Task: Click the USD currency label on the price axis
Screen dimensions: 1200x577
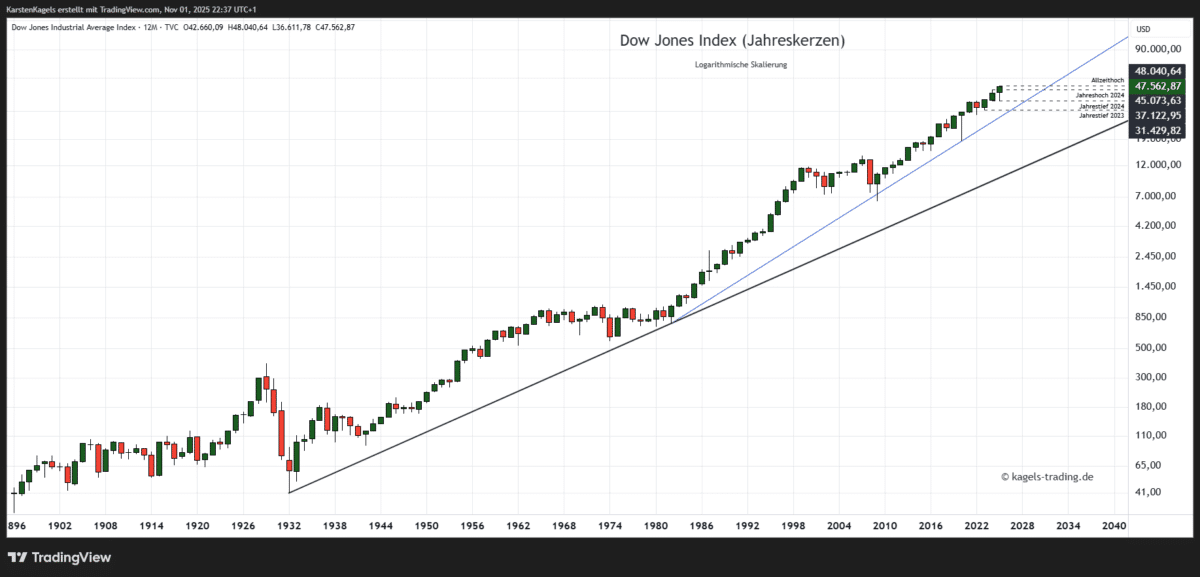Action: click(1142, 29)
